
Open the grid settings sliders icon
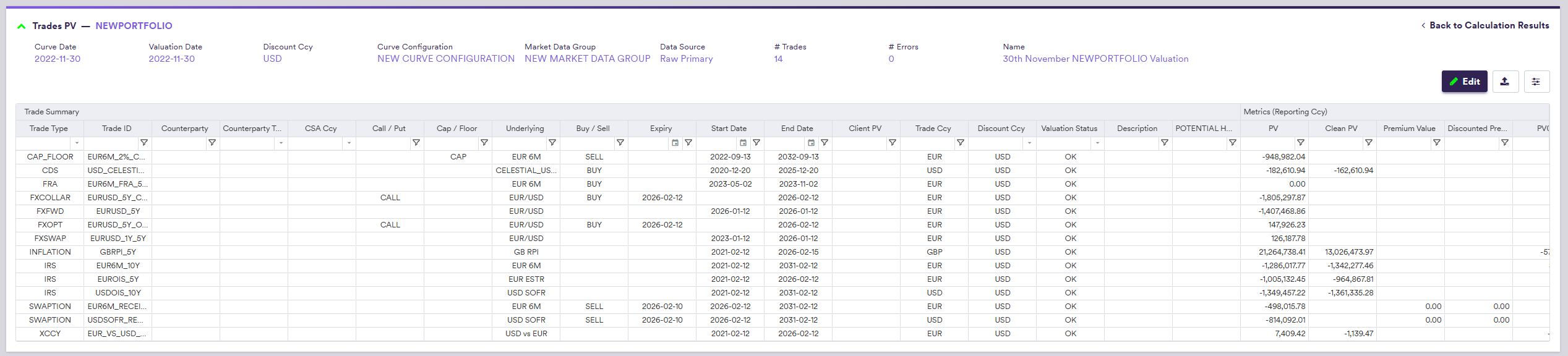coord(1536,82)
